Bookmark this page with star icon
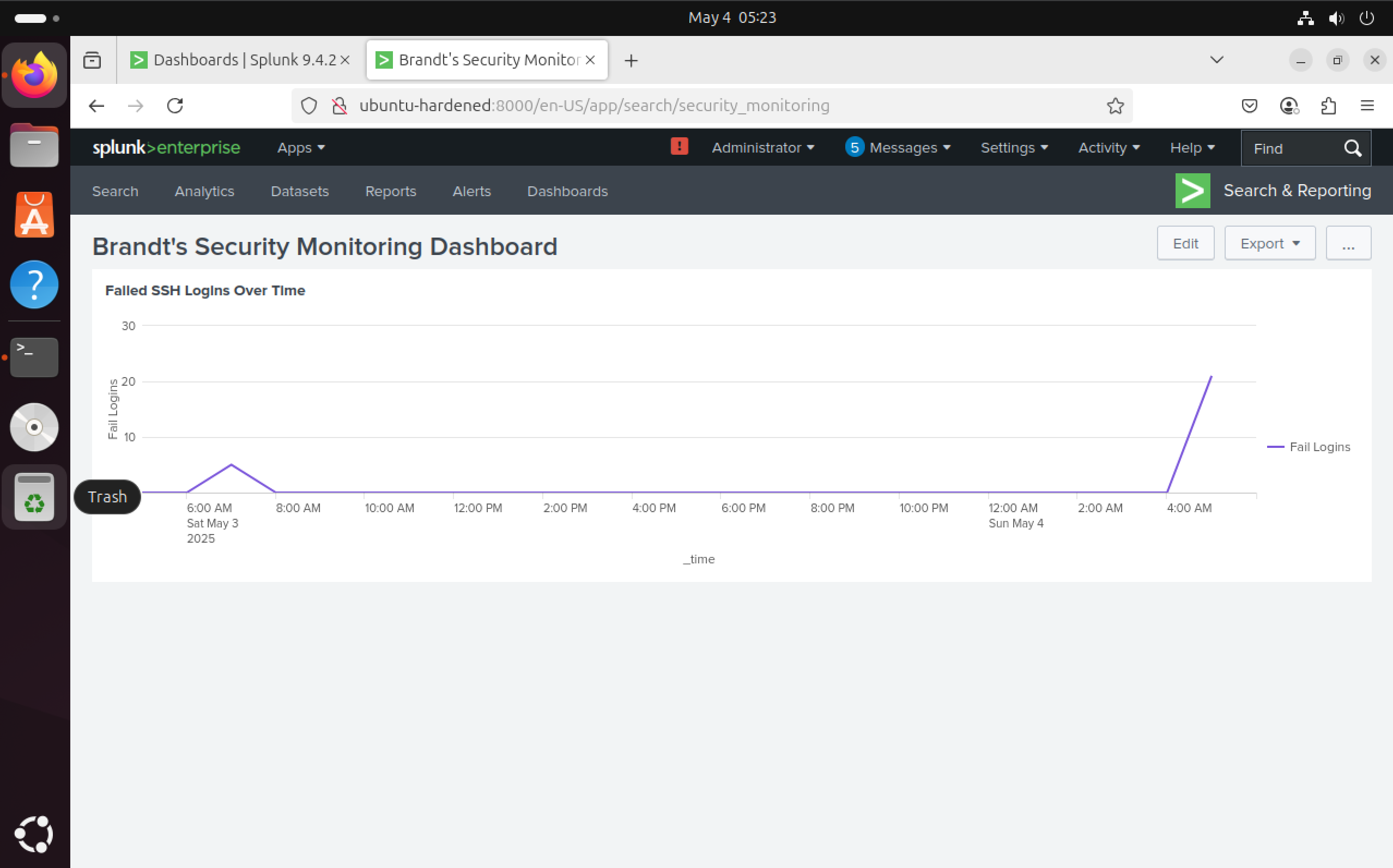The width and height of the screenshot is (1393, 868). point(1115,106)
